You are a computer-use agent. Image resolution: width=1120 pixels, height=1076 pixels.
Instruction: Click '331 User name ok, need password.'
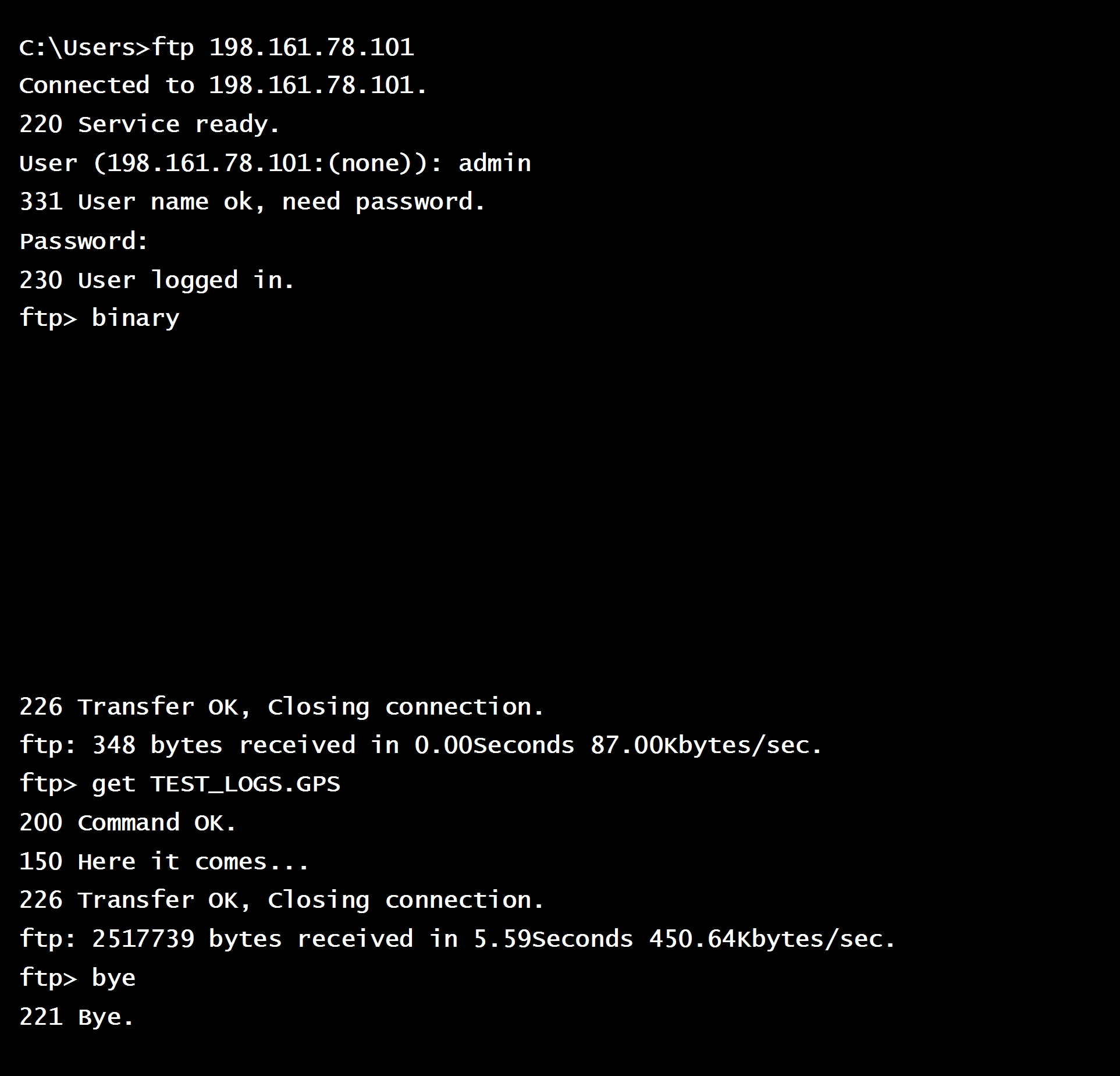click(x=253, y=203)
